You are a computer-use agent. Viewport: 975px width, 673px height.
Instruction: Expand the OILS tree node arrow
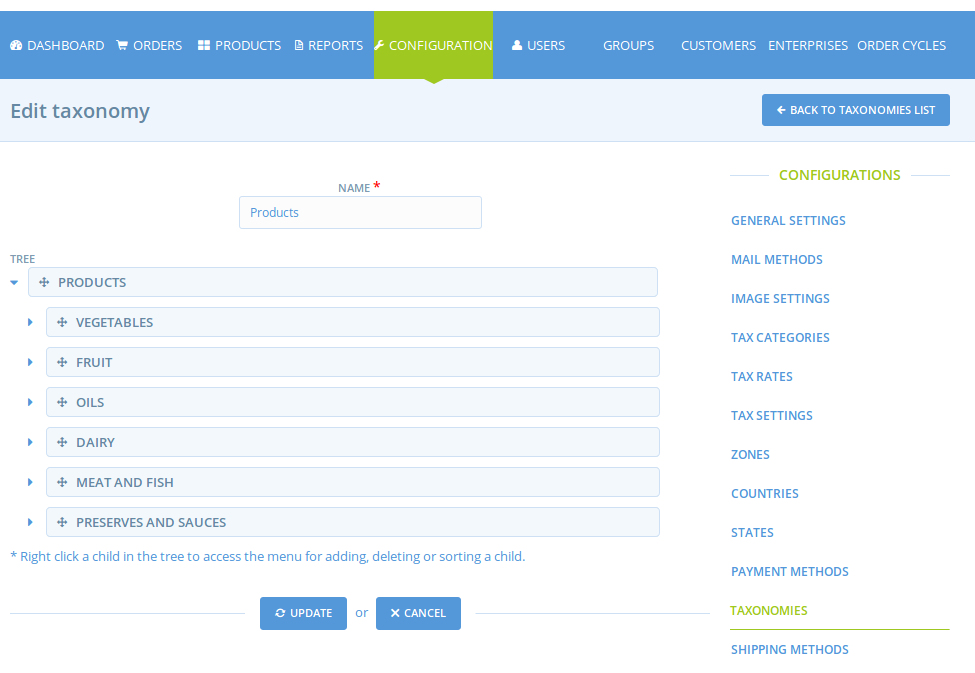pos(30,402)
